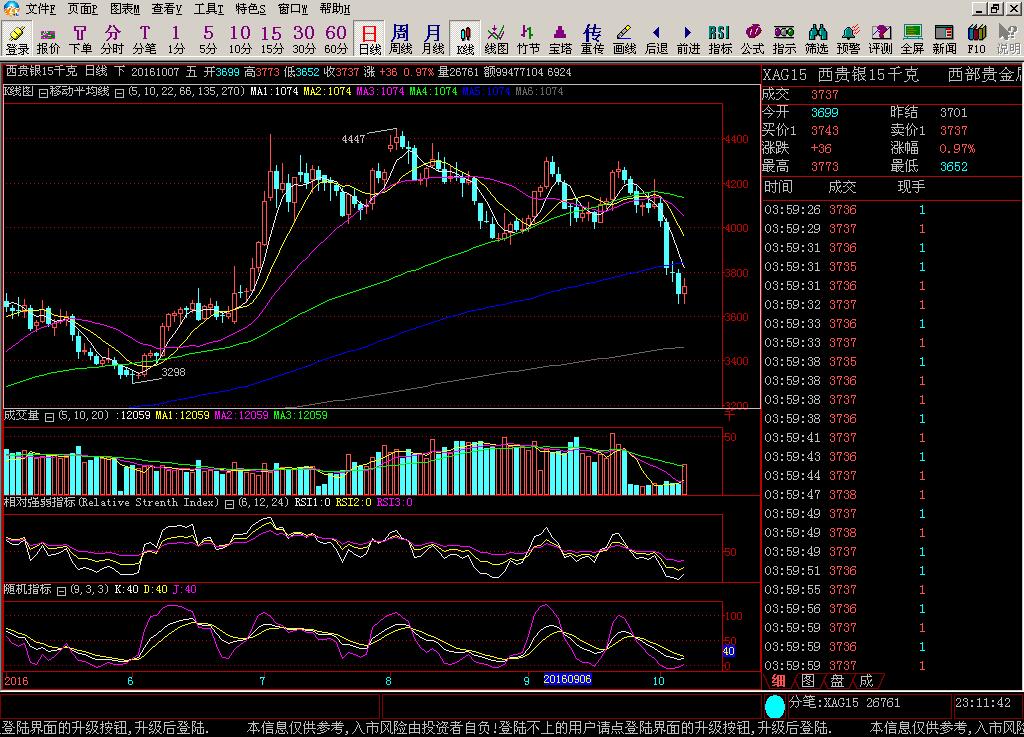Image resolution: width=1024 pixels, height=737 pixels.
Task: Switch to 线图 line chart type
Action: pyautogui.click(x=496, y=39)
